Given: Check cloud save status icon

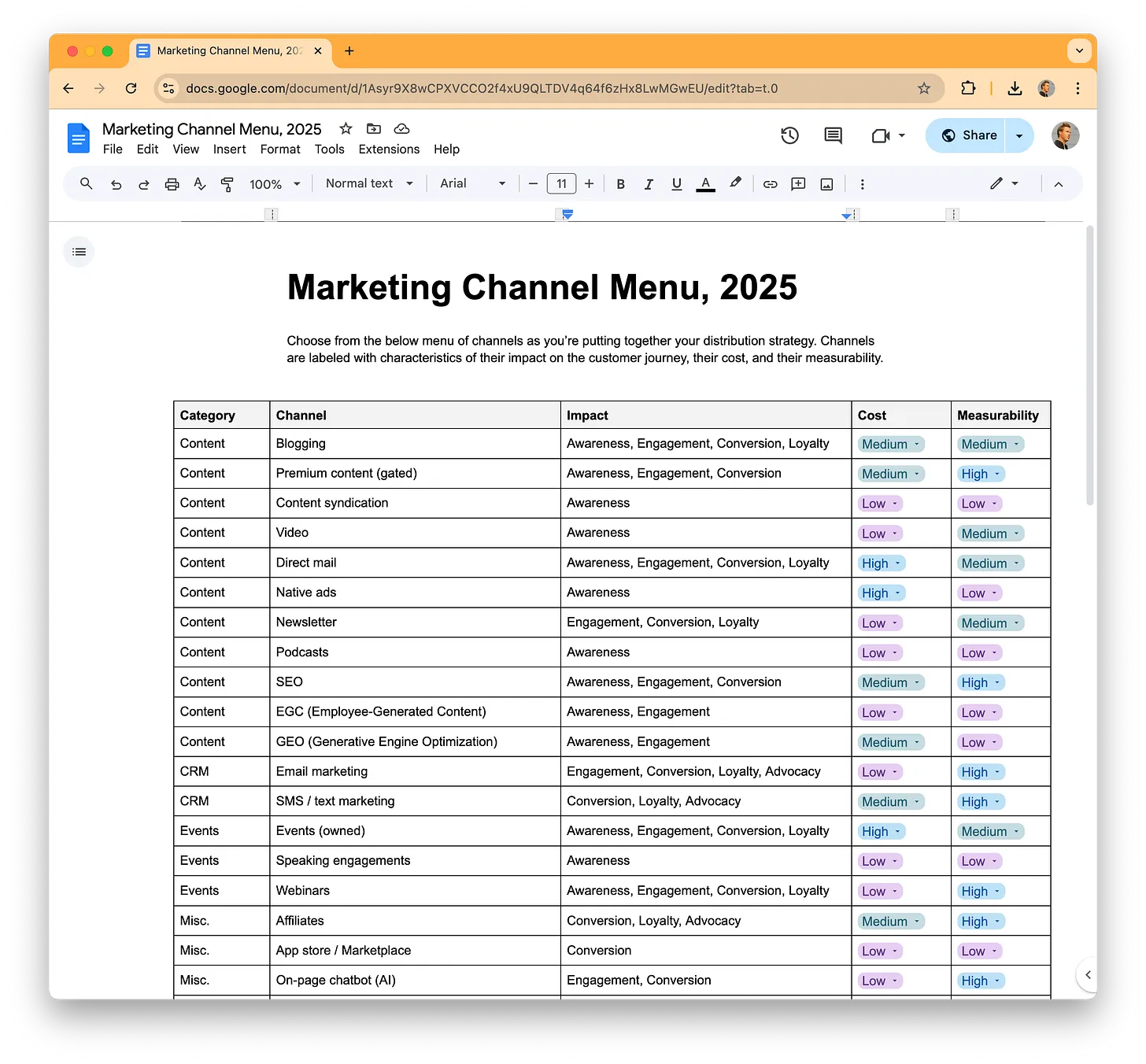Looking at the screenshot, I should point(401,128).
